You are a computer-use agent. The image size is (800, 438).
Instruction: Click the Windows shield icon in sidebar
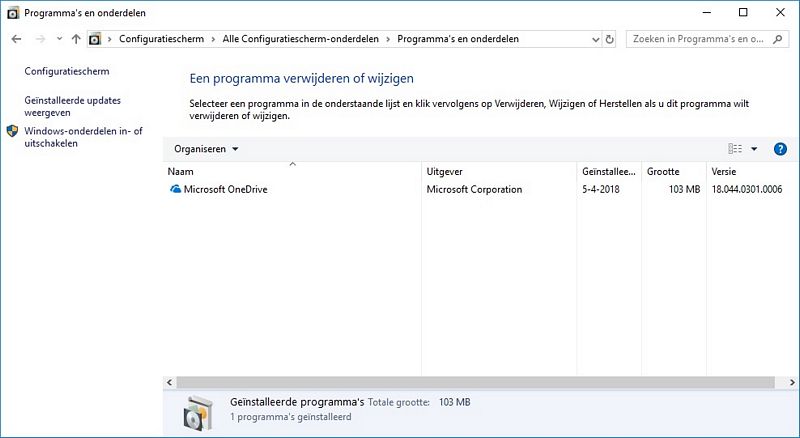[12, 131]
